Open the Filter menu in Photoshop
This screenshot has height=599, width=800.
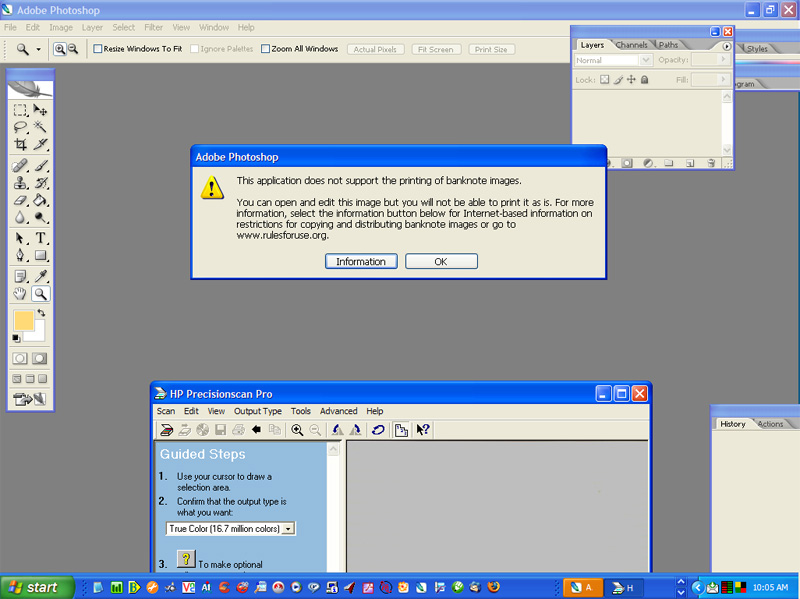click(x=154, y=28)
